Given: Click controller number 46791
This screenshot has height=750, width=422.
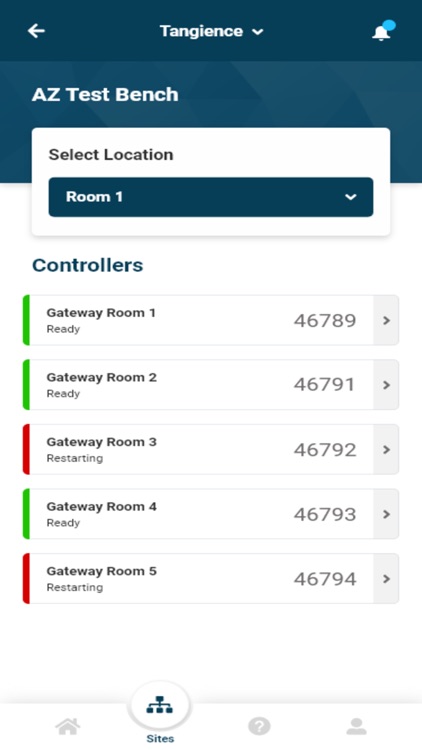Looking at the screenshot, I should pos(324,385).
